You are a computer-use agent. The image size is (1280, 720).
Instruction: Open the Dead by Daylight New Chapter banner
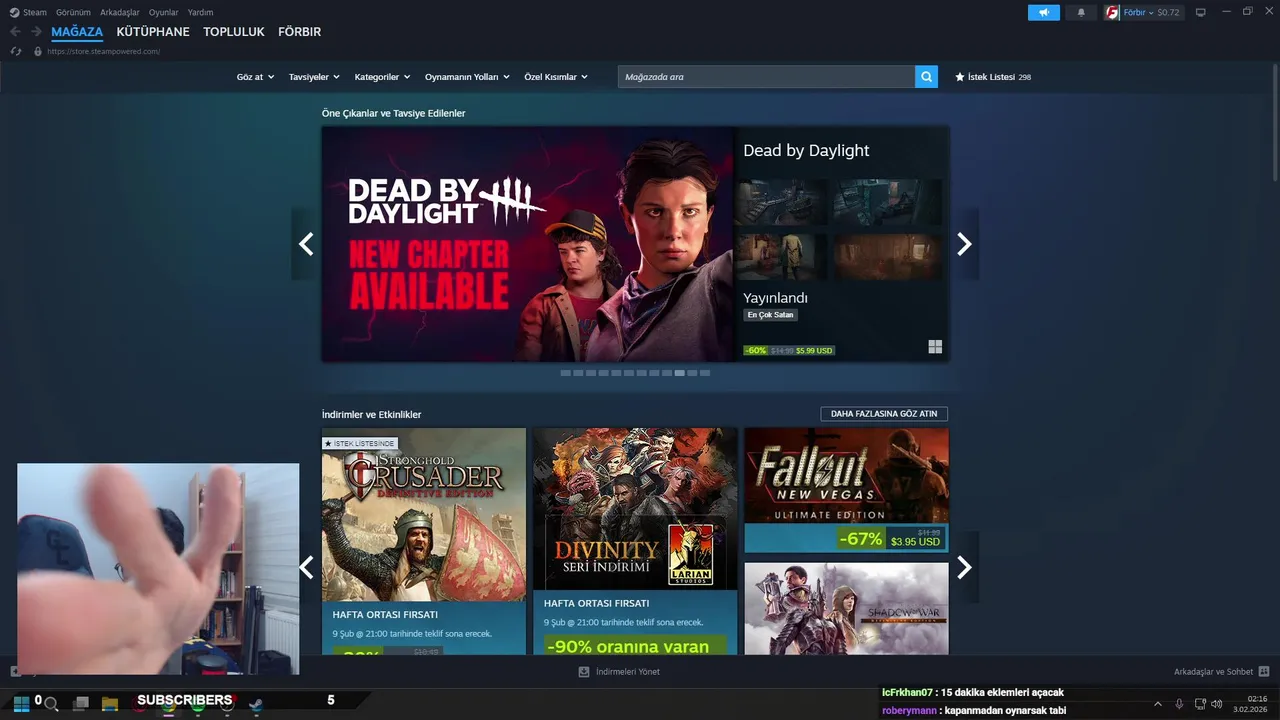(528, 244)
